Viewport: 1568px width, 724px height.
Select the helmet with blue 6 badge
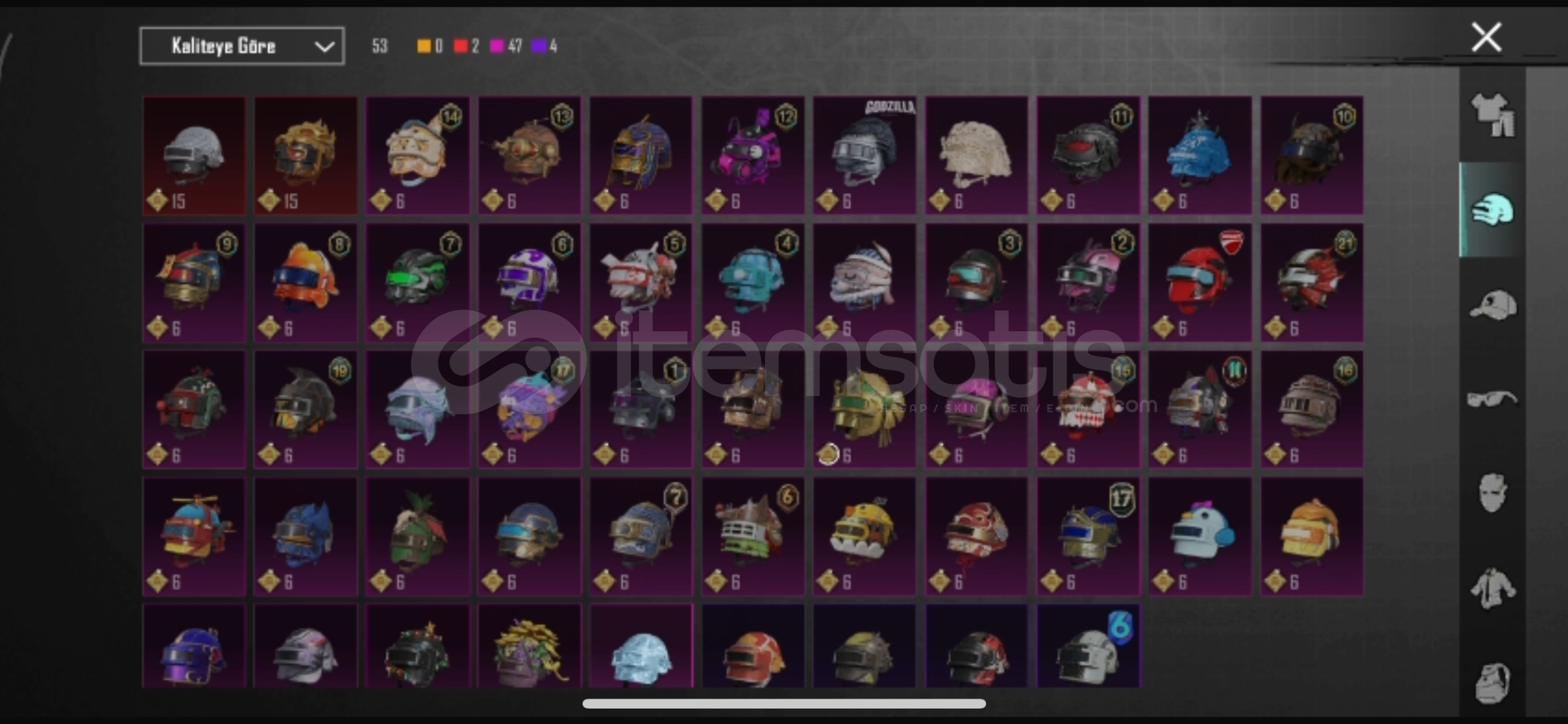coord(1088,646)
